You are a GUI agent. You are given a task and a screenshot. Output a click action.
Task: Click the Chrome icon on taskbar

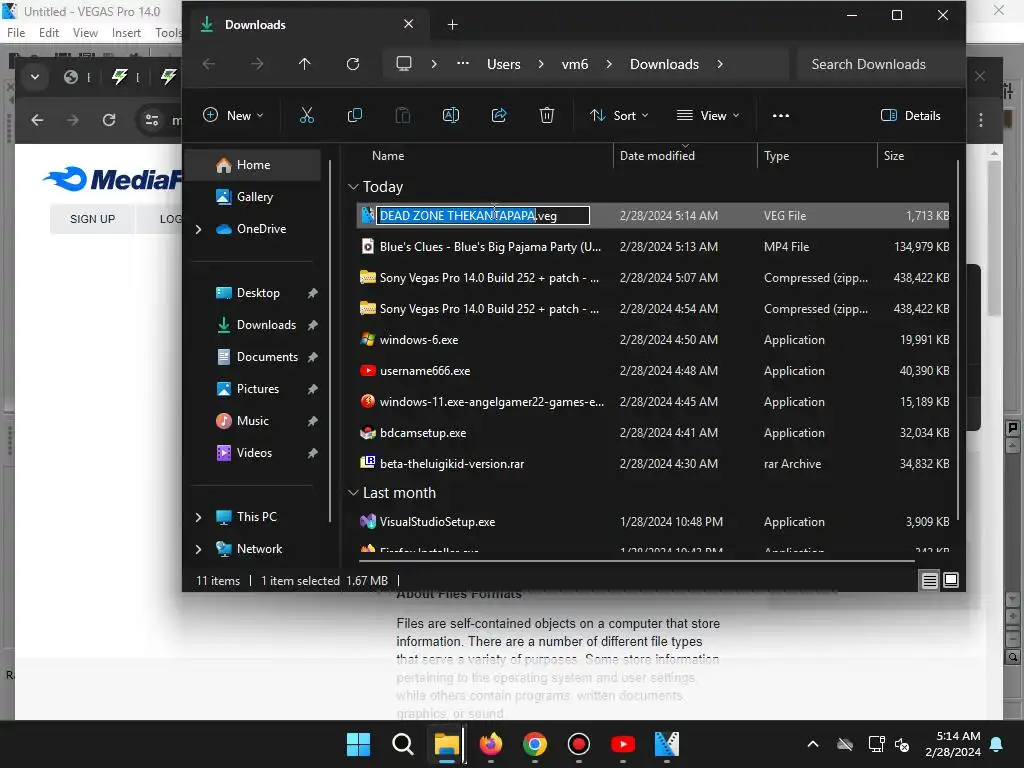pos(534,744)
